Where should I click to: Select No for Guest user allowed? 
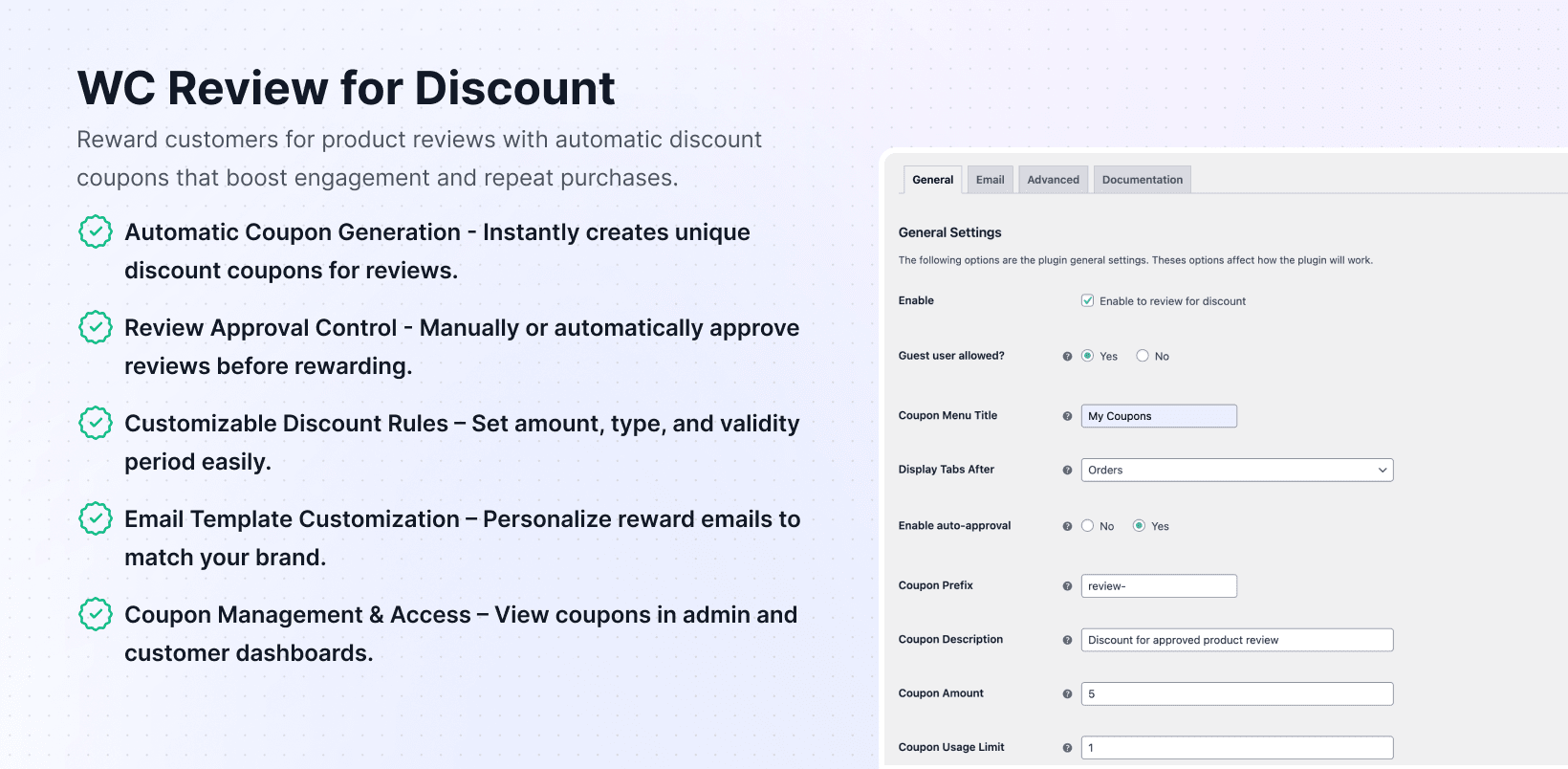coord(1143,356)
